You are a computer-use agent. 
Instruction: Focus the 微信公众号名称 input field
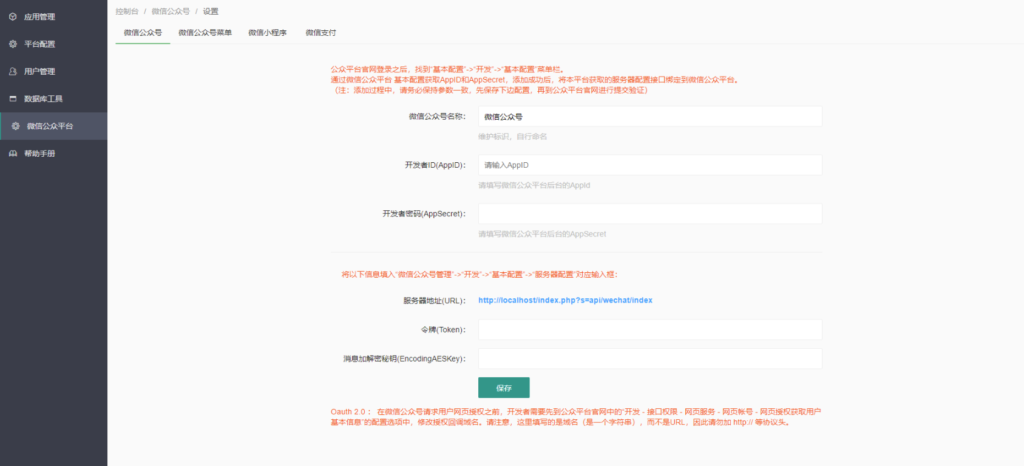[650, 116]
